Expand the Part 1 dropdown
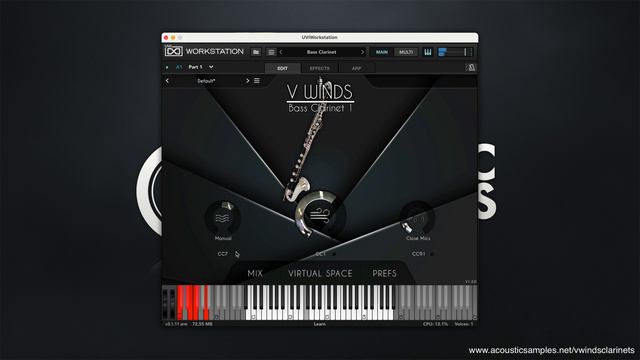 (x=211, y=67)
